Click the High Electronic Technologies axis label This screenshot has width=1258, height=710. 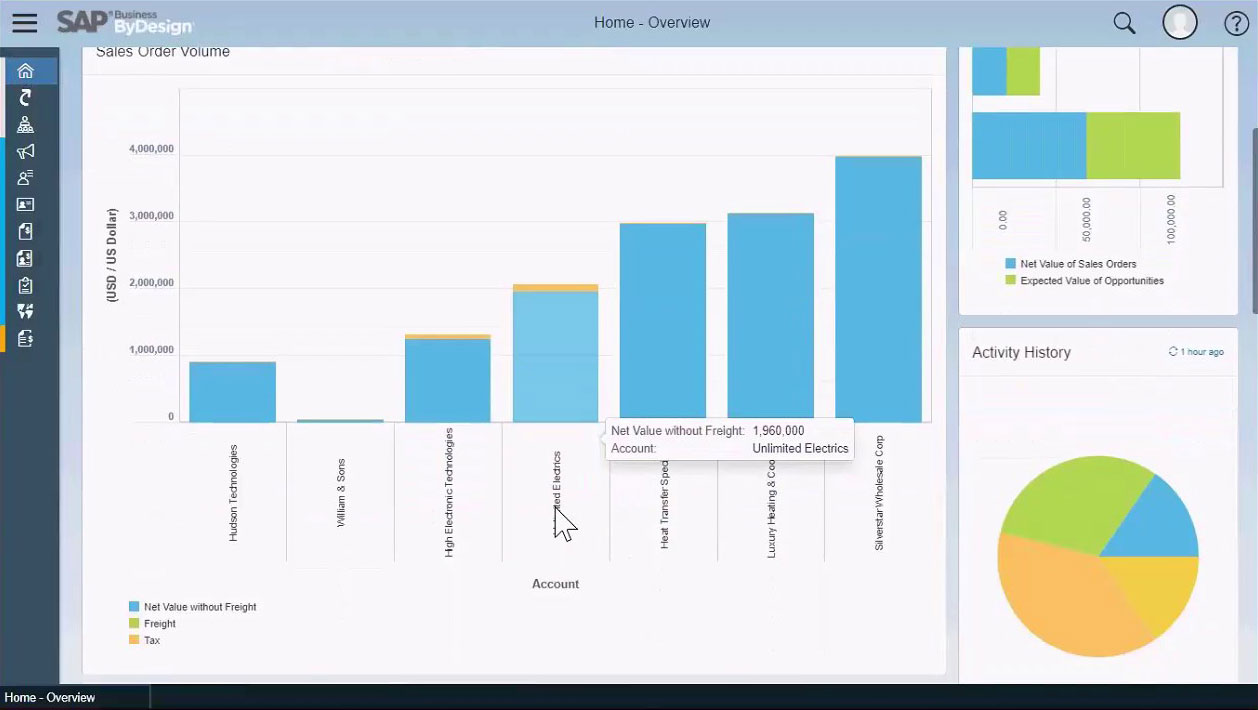coord(448,492)
